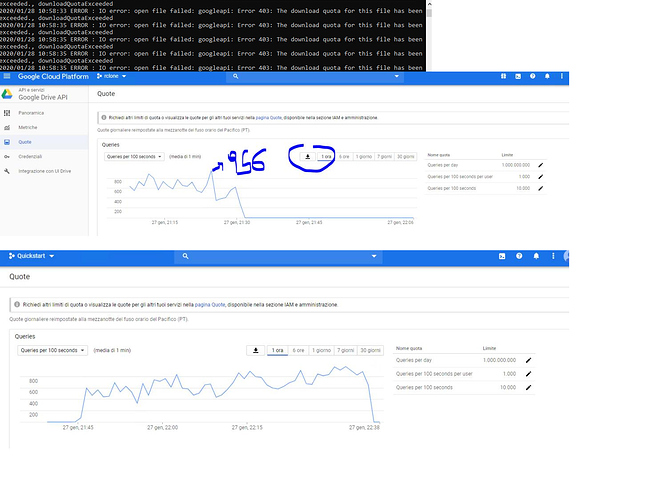The height and width of the screenshot is (500, 666).
Task: Open the Quickstart project selector dropdown
Action: pos(31,256)
